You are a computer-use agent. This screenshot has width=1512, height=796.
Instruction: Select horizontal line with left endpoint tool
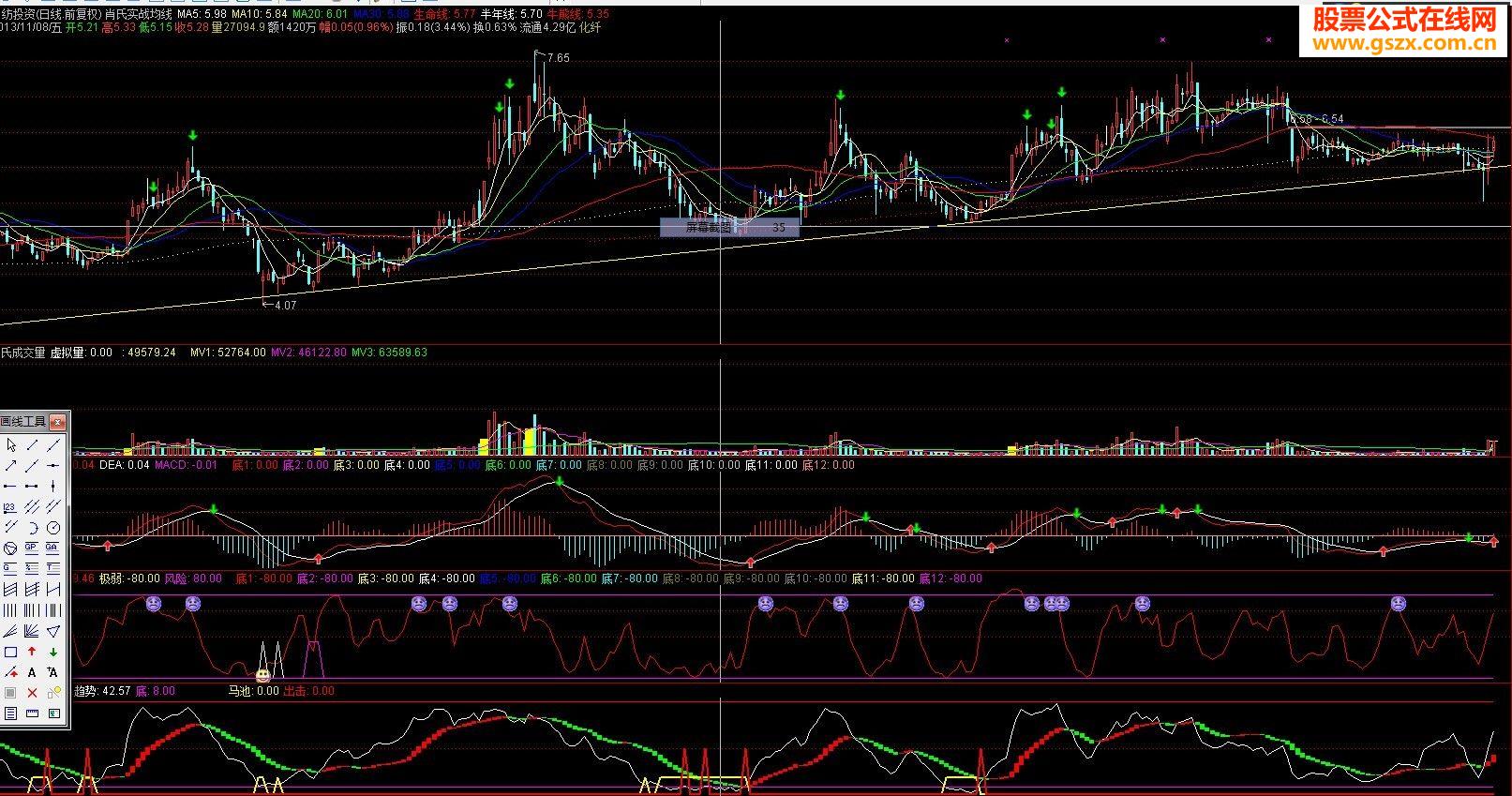[11, 486]
